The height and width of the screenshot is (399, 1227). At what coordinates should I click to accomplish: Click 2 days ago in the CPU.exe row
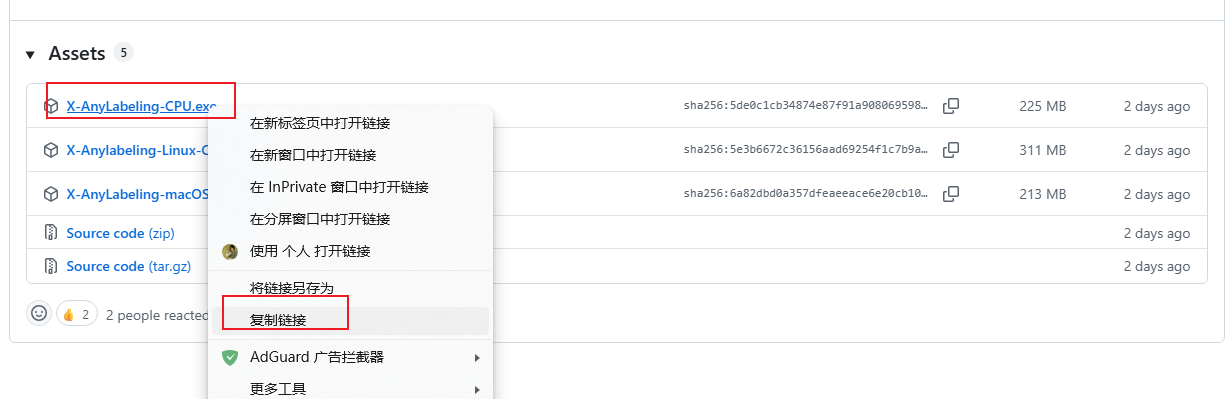click(x=1157, y=106)
